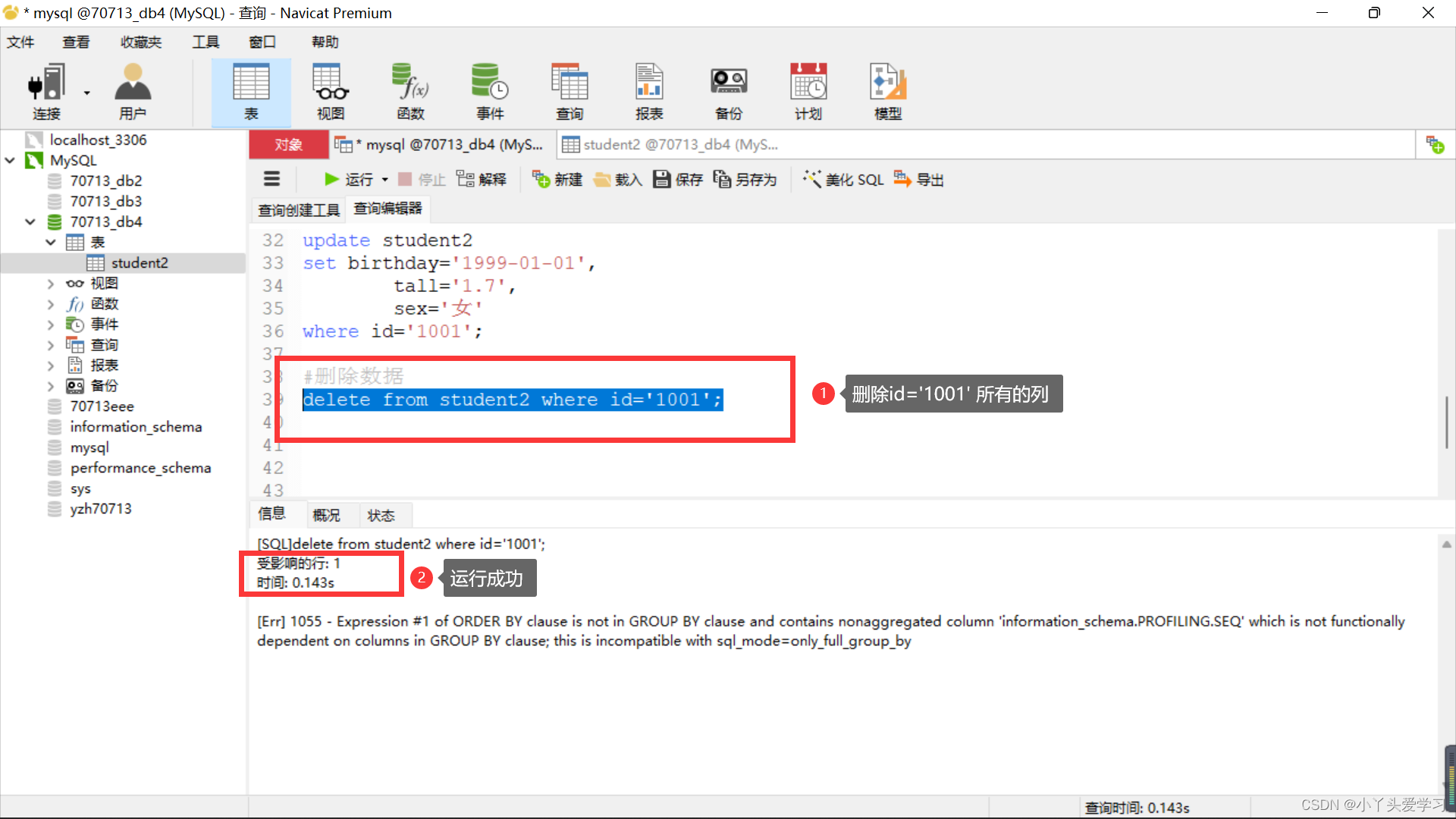This screenshot has width=1456, height=819.
Task: Open the 模型 model toolbar icon
Action: pyautogui.click(x=888, y=92)
